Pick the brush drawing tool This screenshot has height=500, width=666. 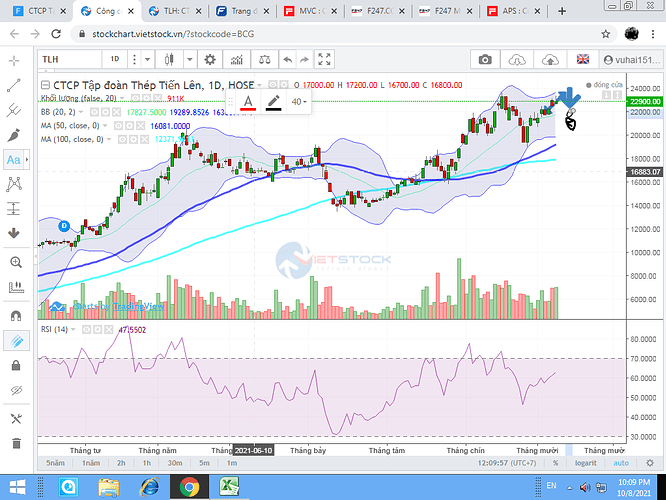pyautogui.click(x=14, y=135)
